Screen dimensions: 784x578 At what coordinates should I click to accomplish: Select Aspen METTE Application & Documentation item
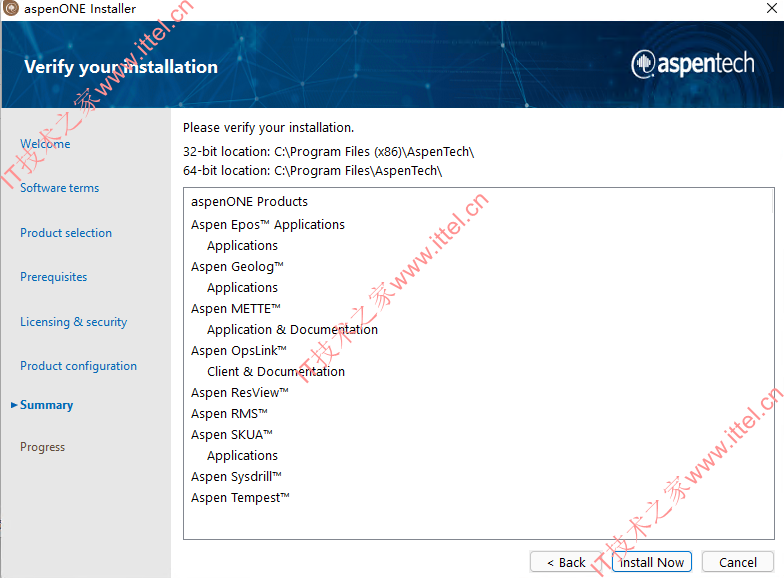point(292,330)
